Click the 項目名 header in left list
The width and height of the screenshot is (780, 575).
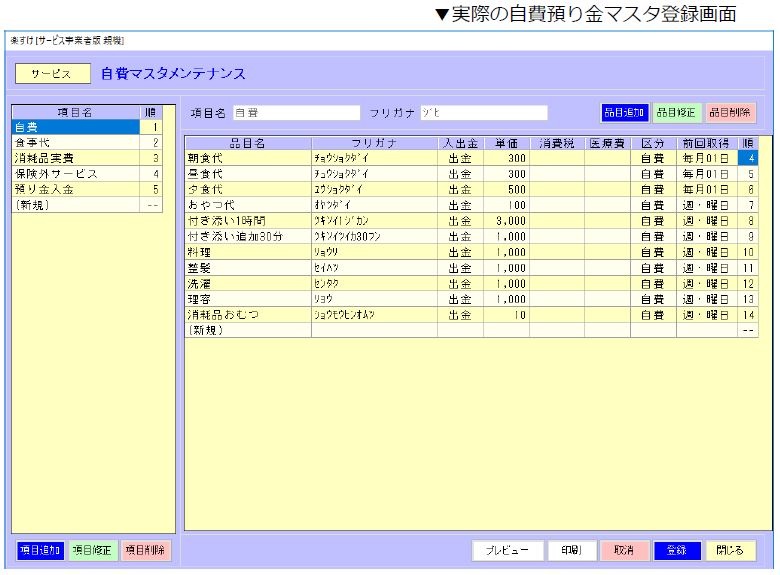tap(76, 112)
